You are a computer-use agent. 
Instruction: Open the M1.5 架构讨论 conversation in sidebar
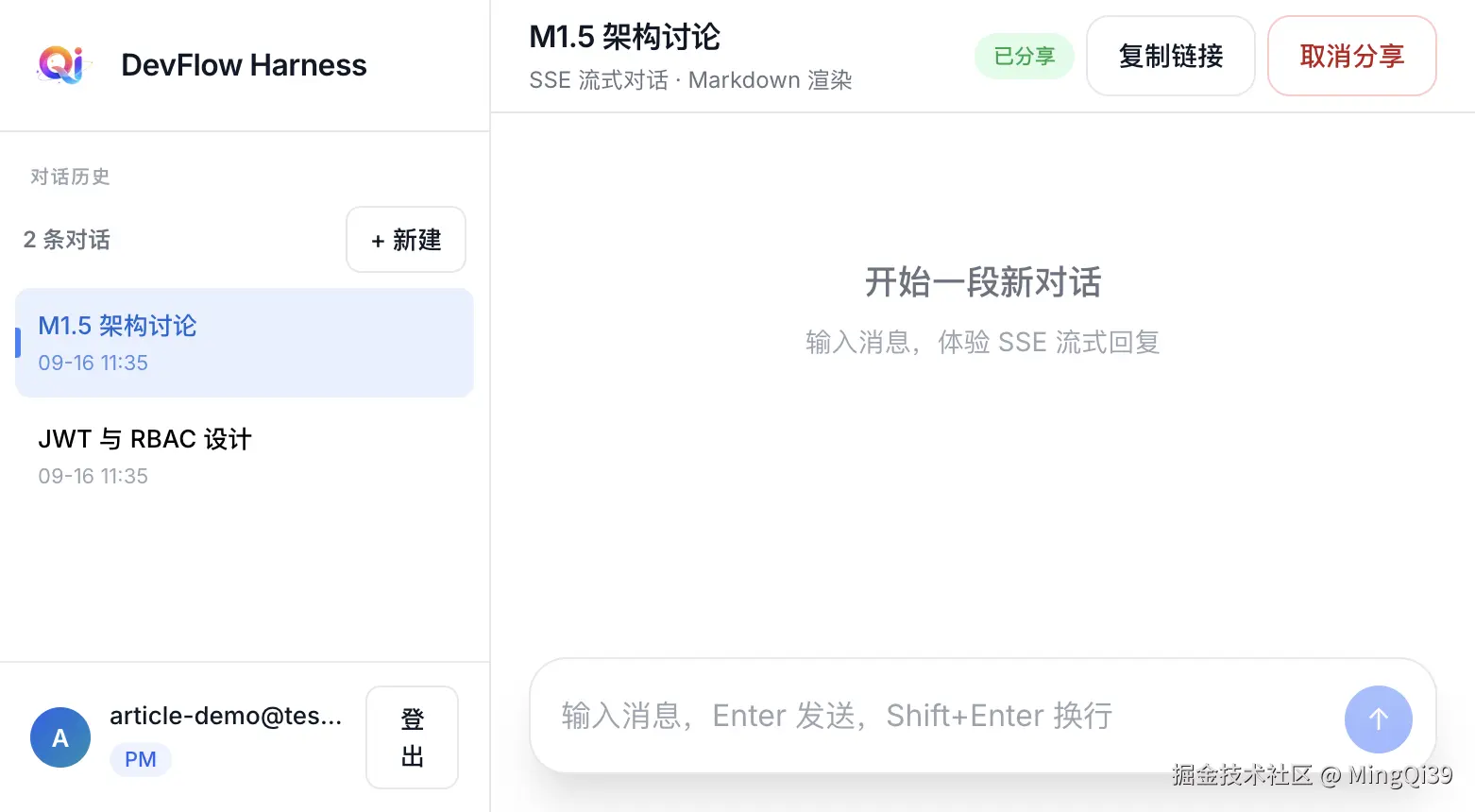click(x=245, y=343)
